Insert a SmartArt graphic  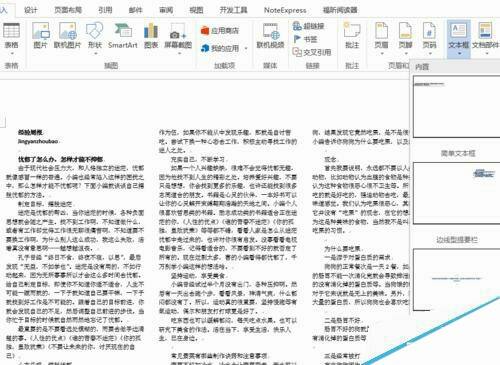(123, 35)
